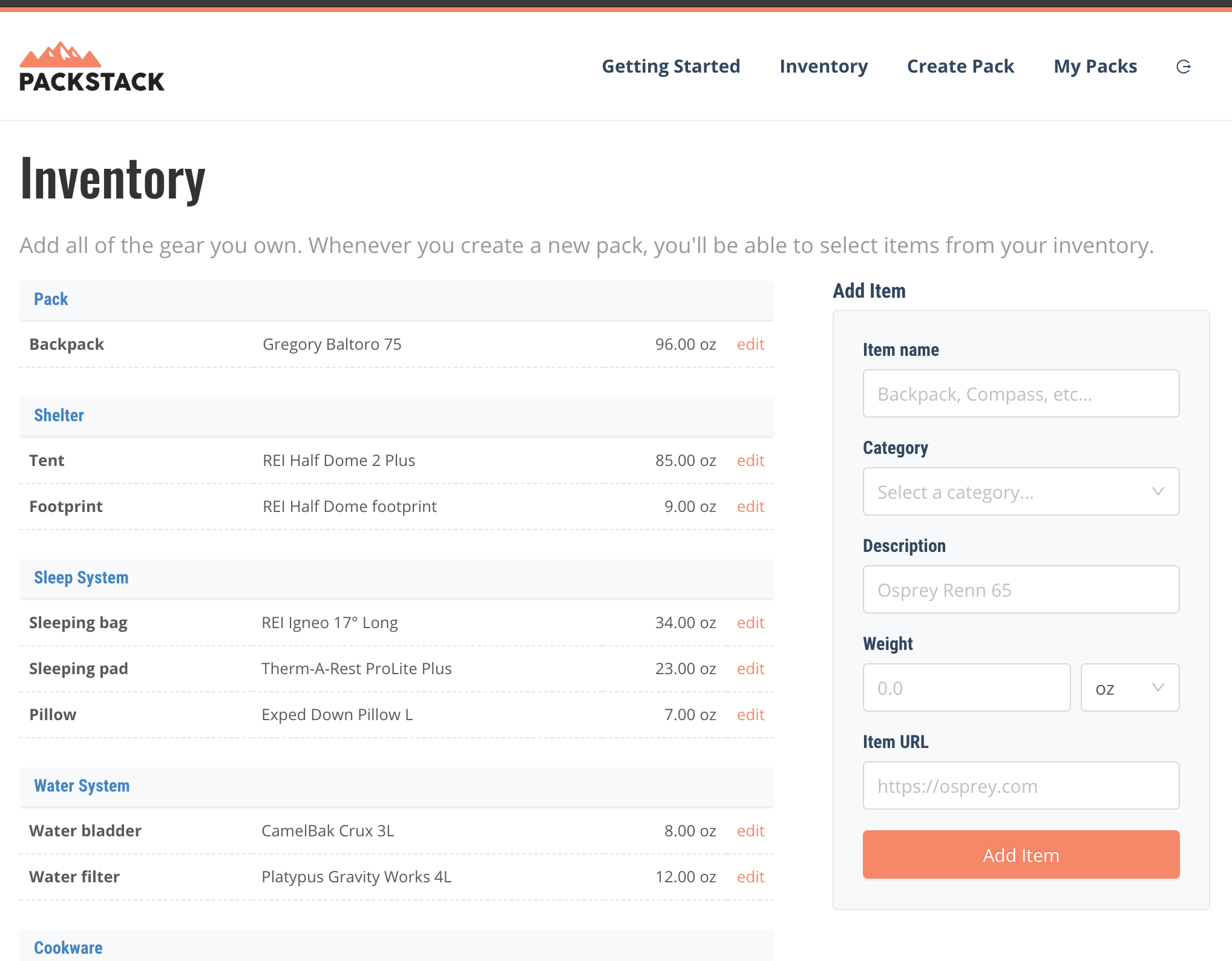Image resolution: width=1232 pixels, height=961 pixels.
Task: Click the Pillow item name
Action: pyautogui.click(x=53, y=715)
